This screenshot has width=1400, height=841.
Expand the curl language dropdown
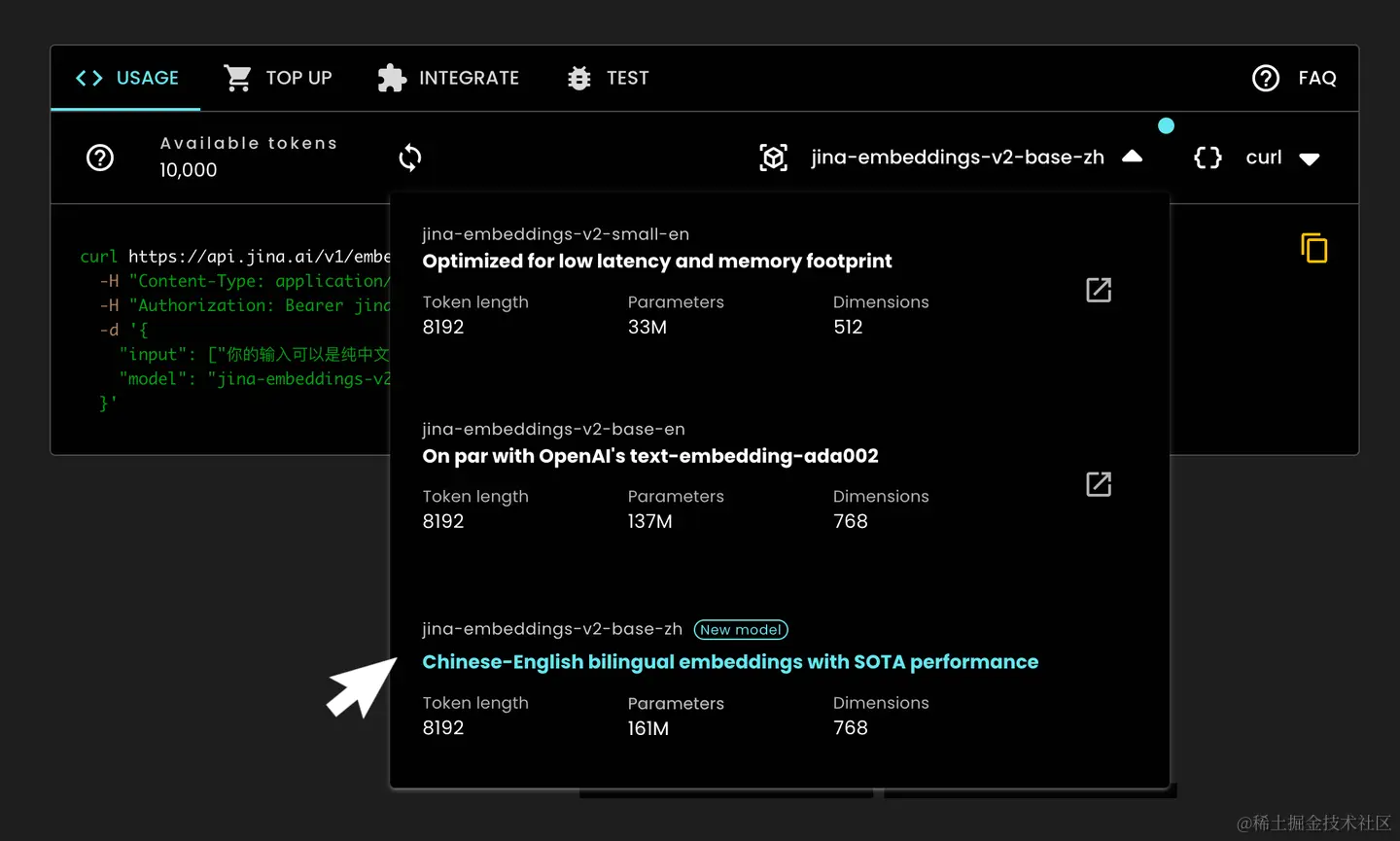pos(1310,159)
